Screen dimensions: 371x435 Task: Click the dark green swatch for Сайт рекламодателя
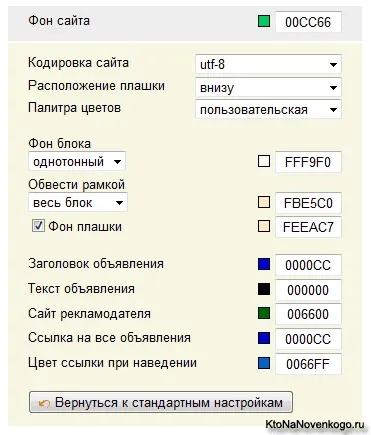[x=264, y=313]
